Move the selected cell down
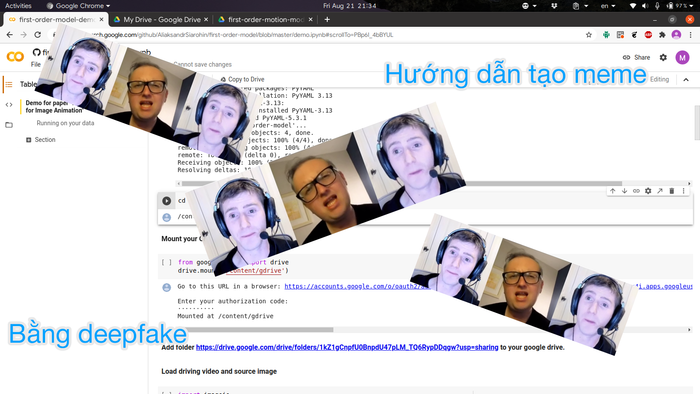Image resolution: width=700 pixels, height=394 pixels. [624, 191]
